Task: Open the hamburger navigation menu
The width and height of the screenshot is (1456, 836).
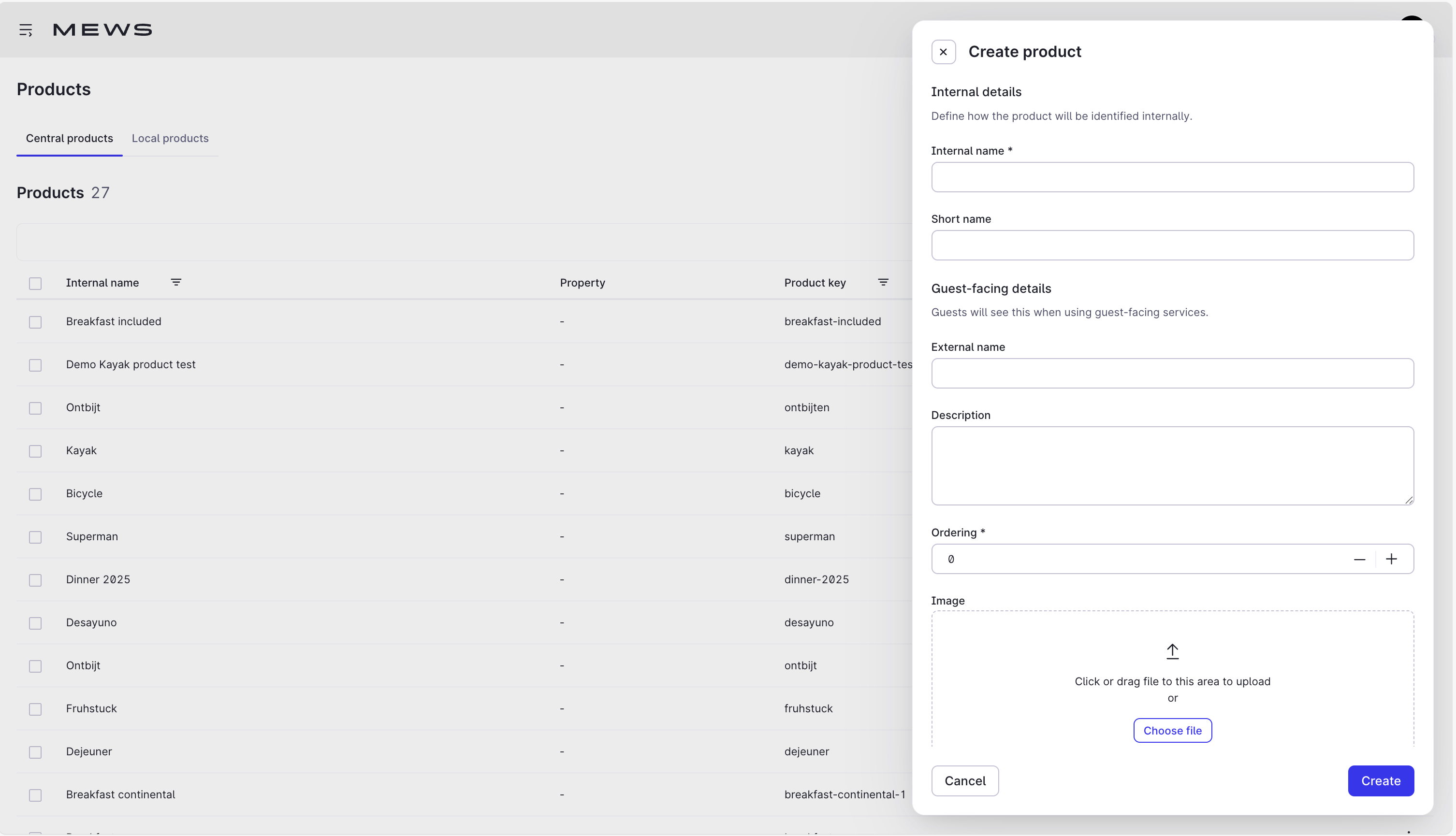Action: 25,30
